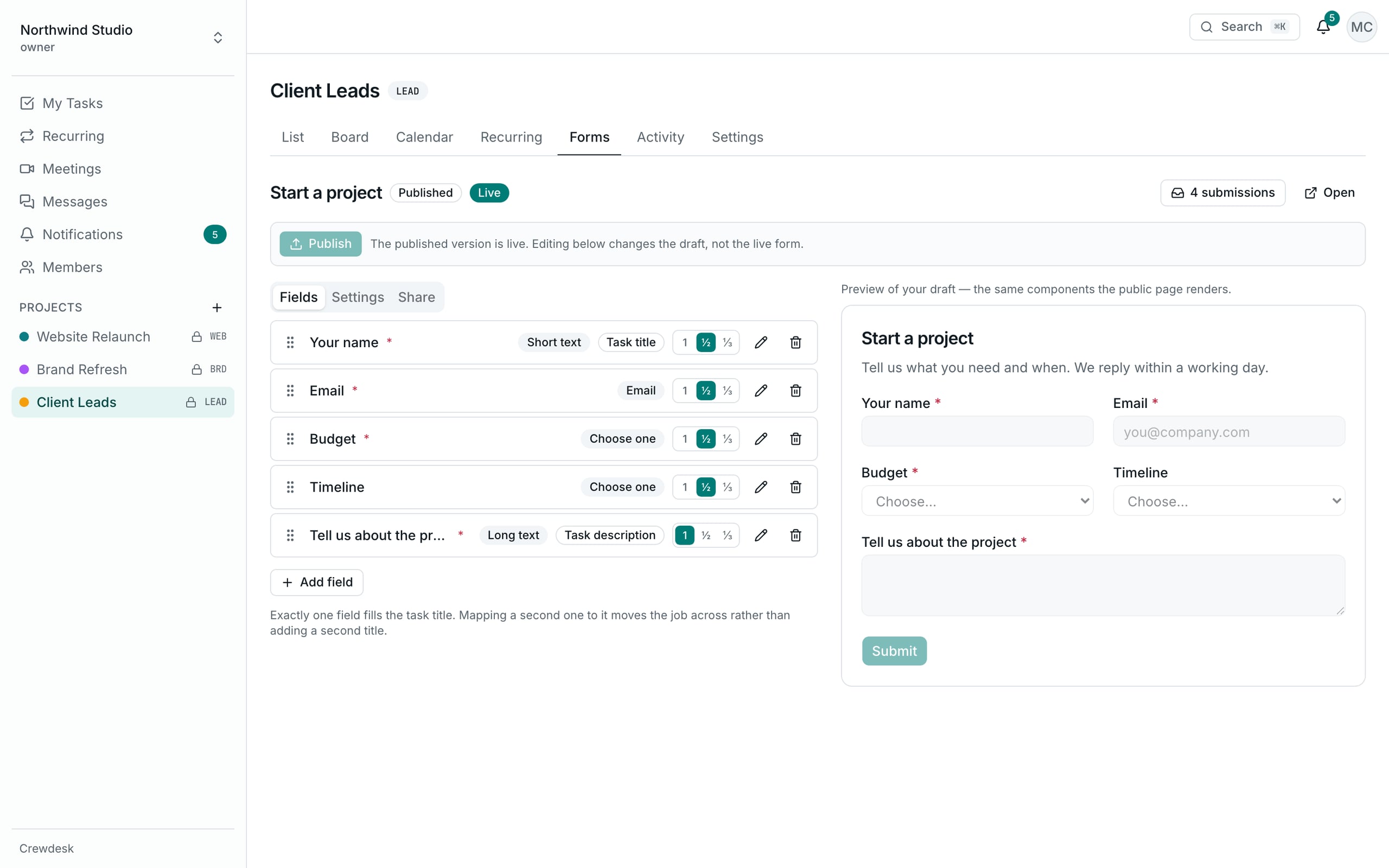This screenshot has height=868, width=1389.
Task: Open the live form via Open link
Action: pyautogui.click(x=1329, y=193)
